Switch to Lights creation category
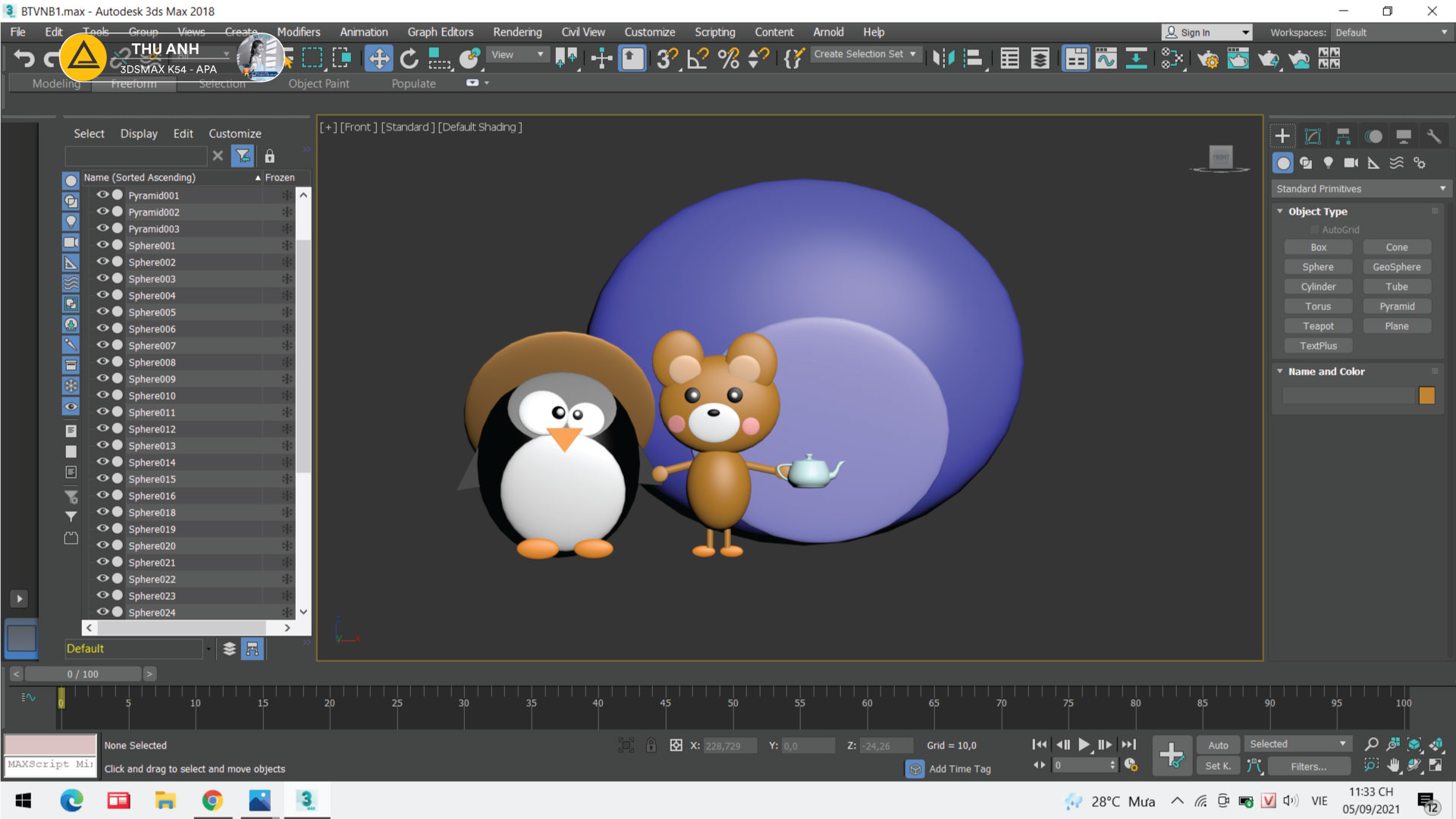1456x819 pixels. click(1328, 163)
